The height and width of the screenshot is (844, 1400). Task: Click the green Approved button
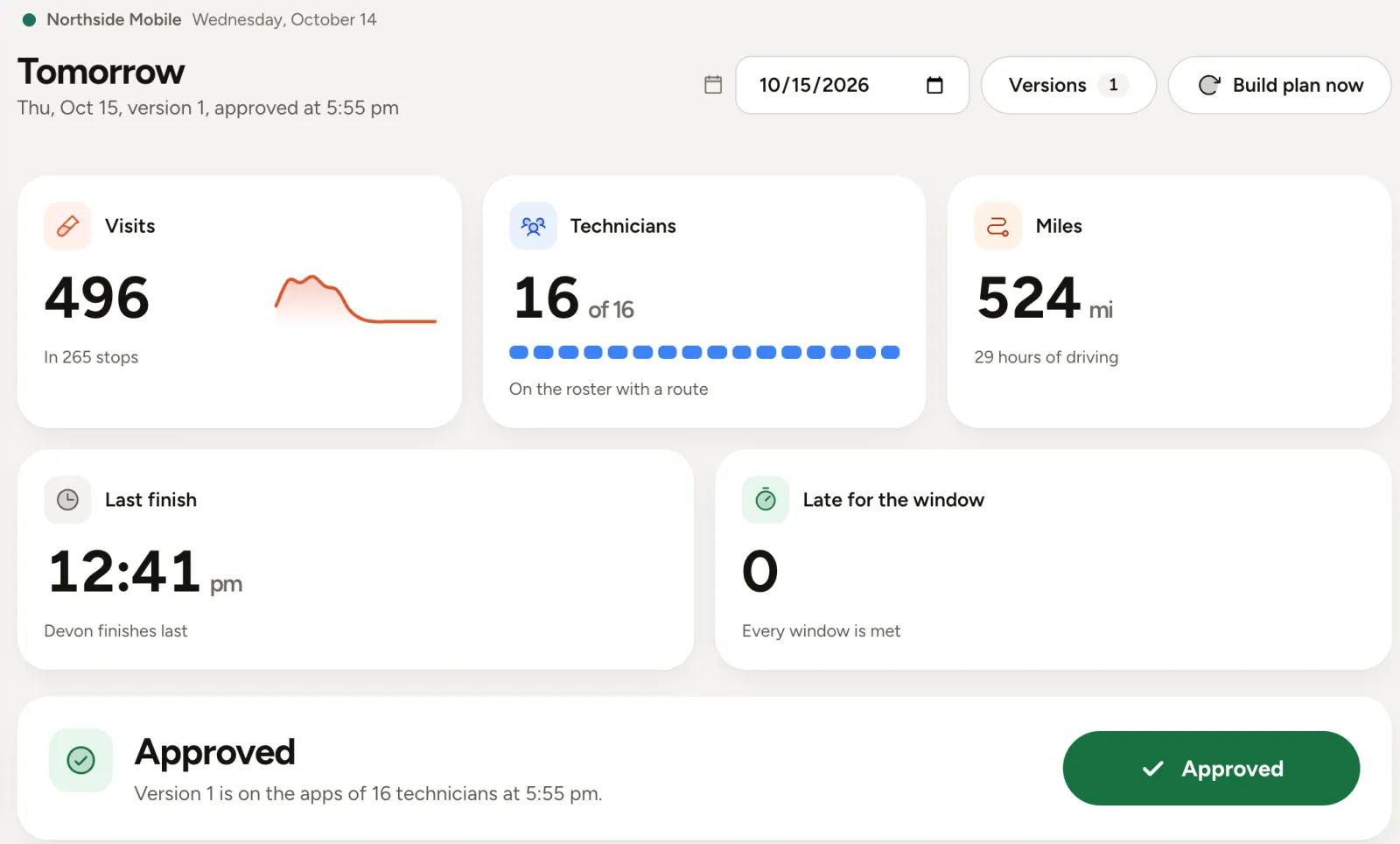1211,769
